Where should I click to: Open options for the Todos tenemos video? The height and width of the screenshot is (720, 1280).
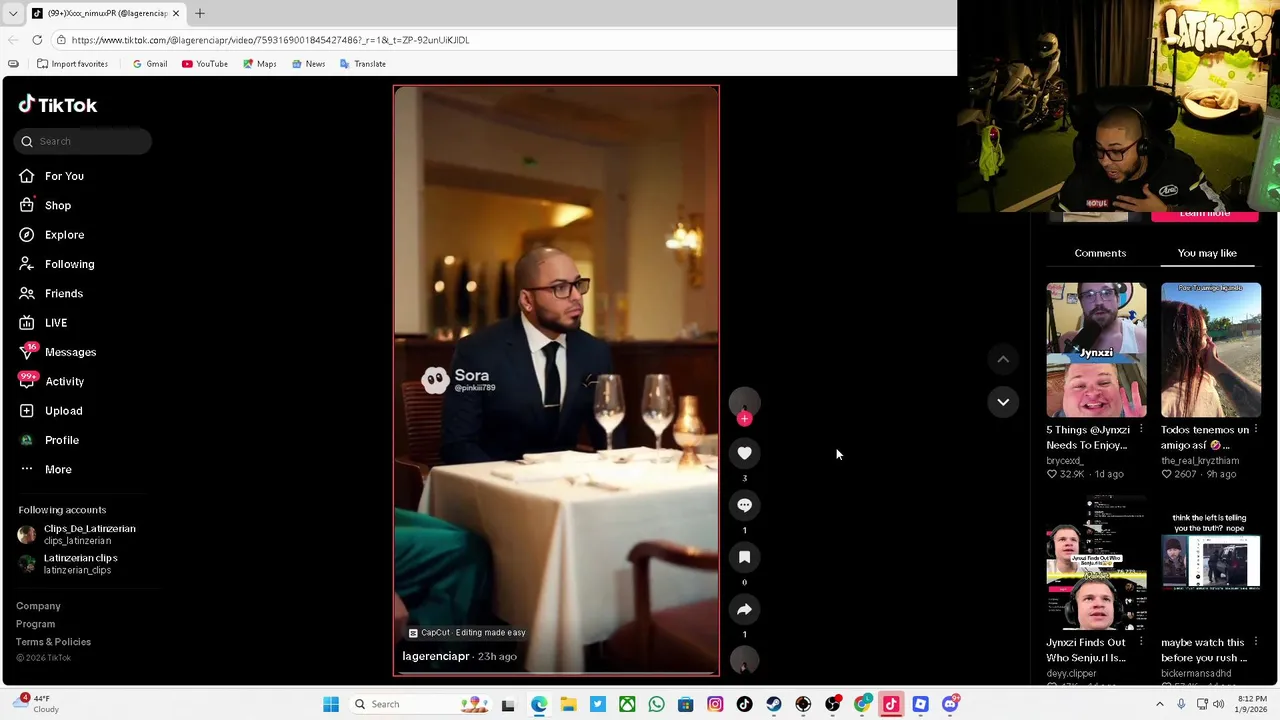coord(1255,430)
